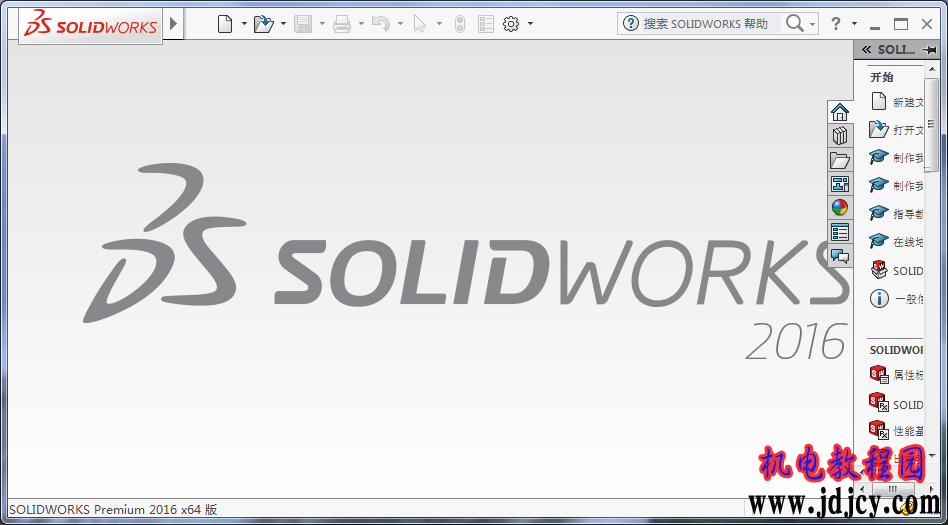Viewport: 948px width, 525px height.
Task: Open the Help menu dropdown arrow
Action: tap(854, 24)
